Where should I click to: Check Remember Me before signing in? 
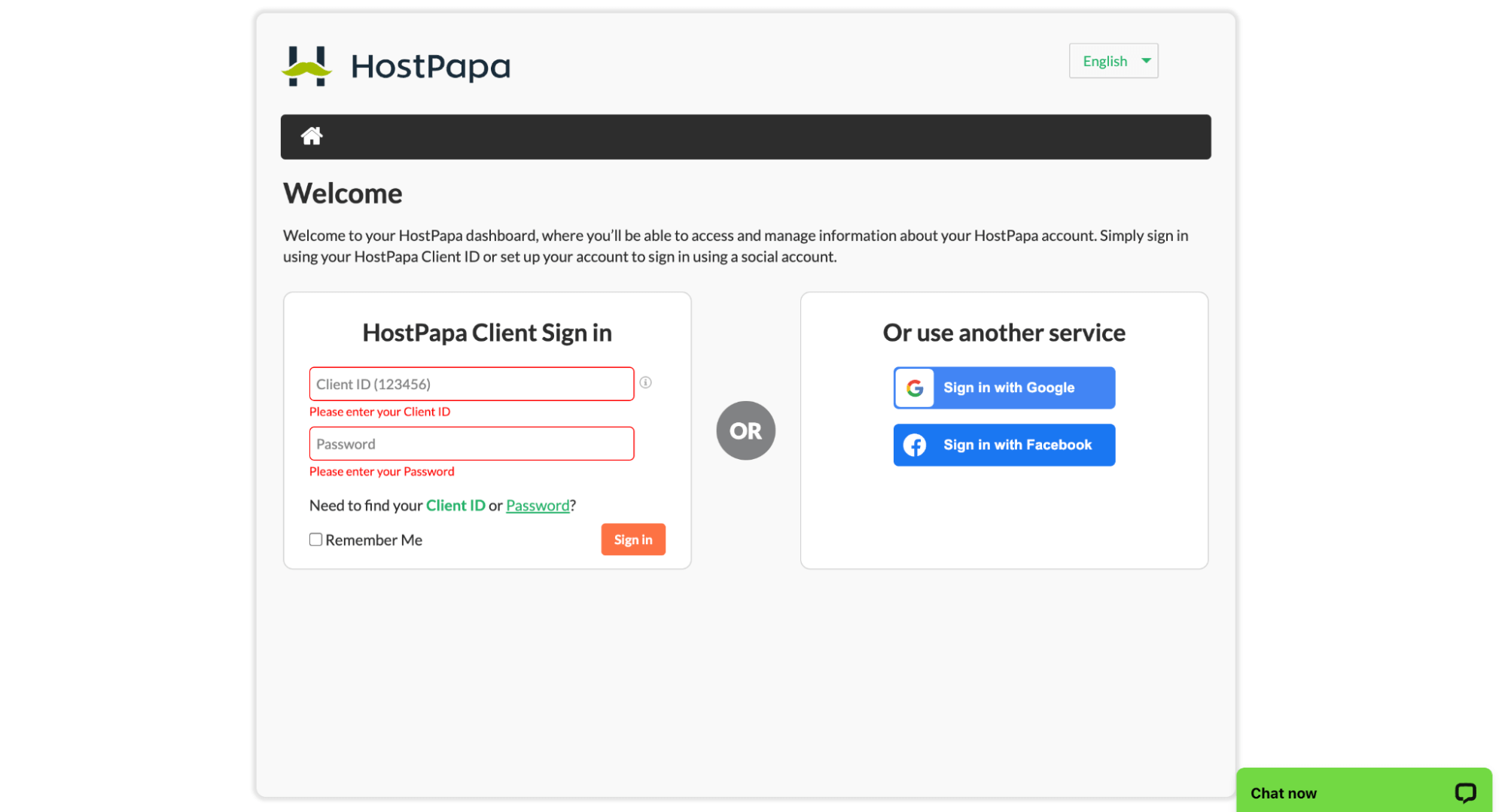pos(315,539)
